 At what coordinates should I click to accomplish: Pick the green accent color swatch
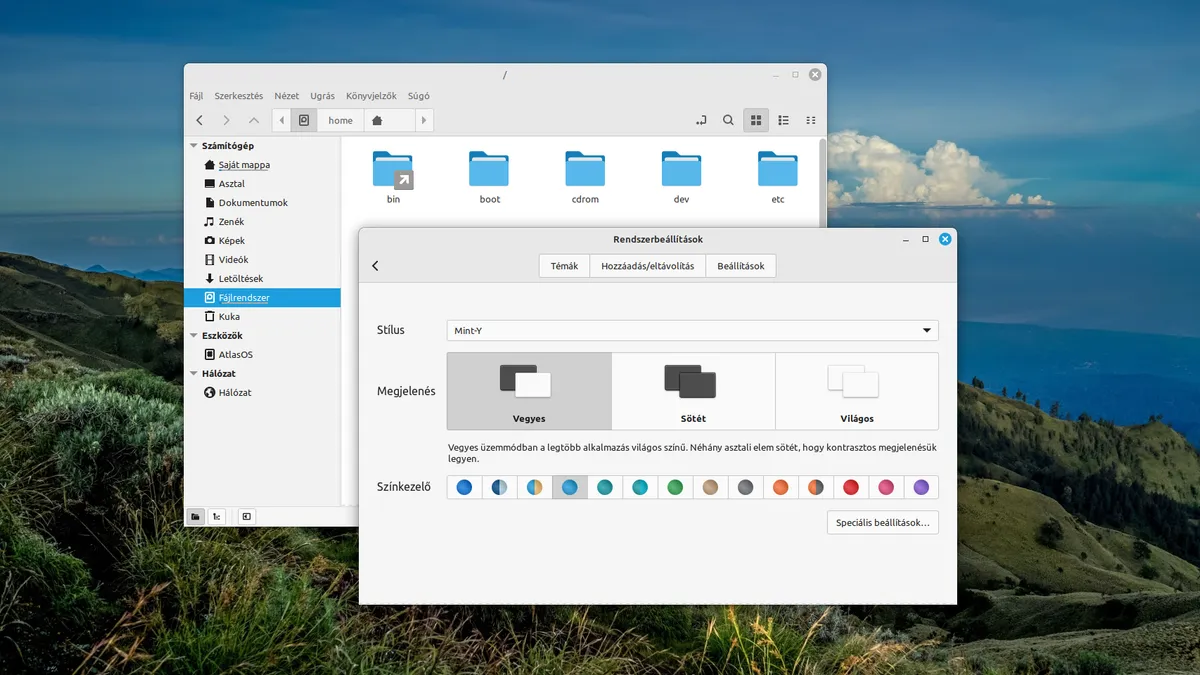point(675,487)
